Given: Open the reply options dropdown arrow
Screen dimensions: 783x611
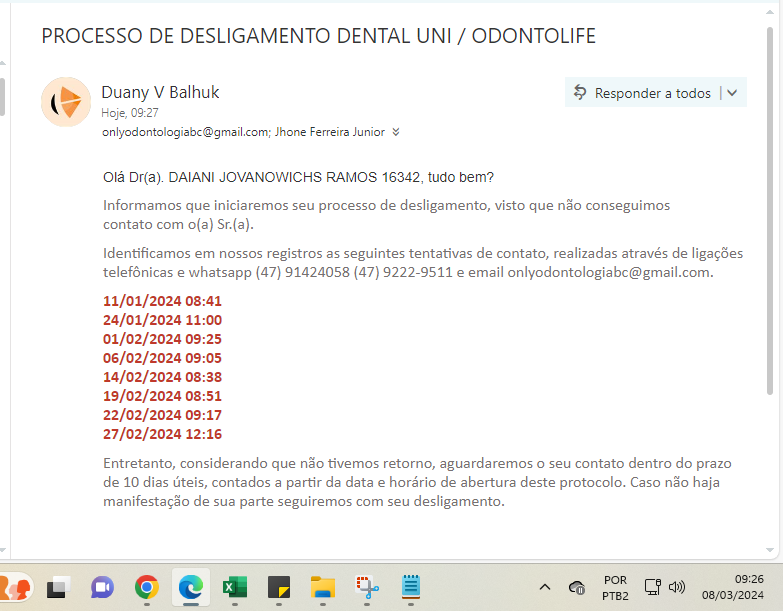Looking at the screenshot, I should coord(733,93).
